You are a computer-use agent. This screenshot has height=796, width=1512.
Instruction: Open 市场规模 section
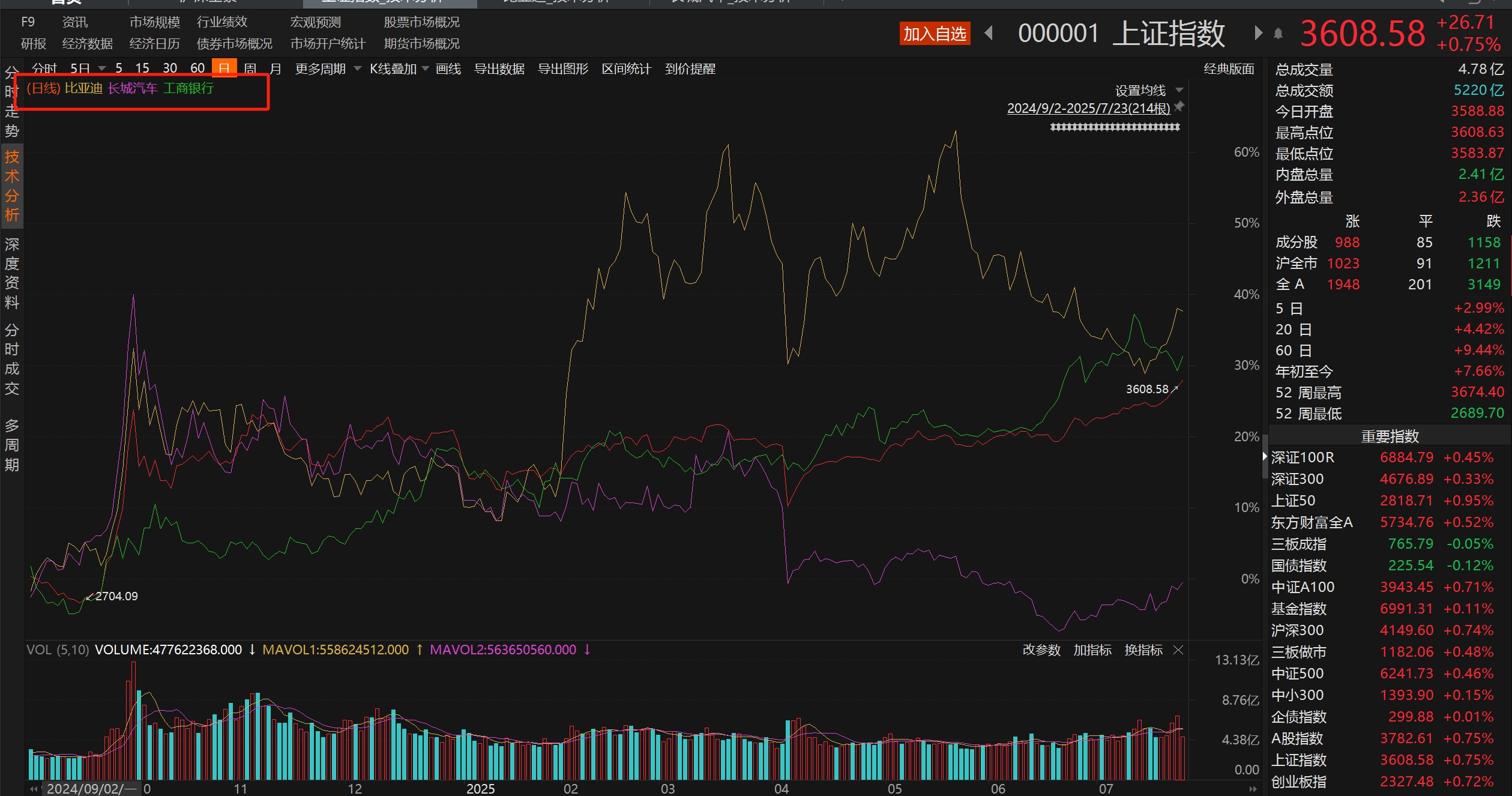[155, 22]
